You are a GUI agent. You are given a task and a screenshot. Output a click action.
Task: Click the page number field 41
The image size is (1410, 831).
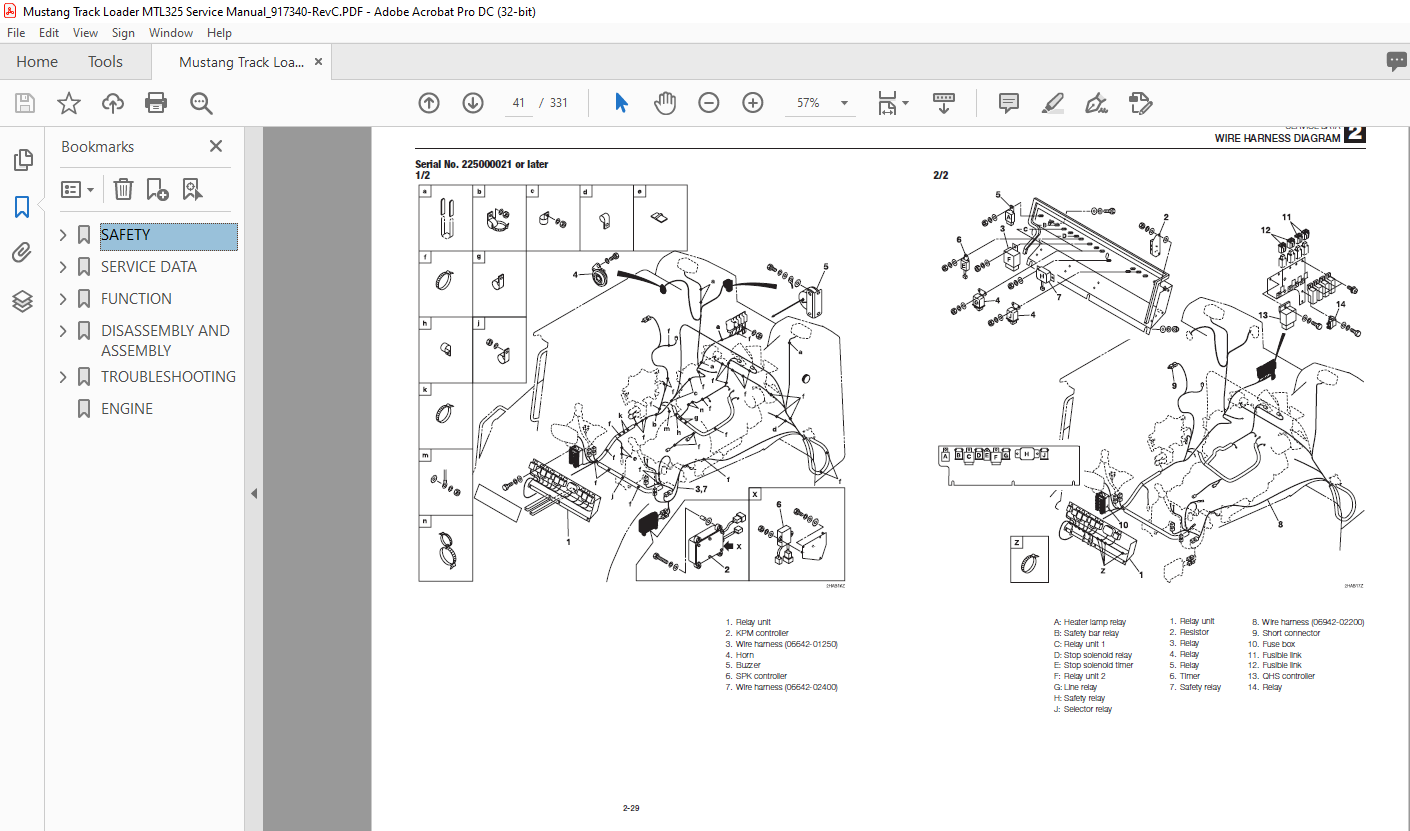[x=520, y=103]
